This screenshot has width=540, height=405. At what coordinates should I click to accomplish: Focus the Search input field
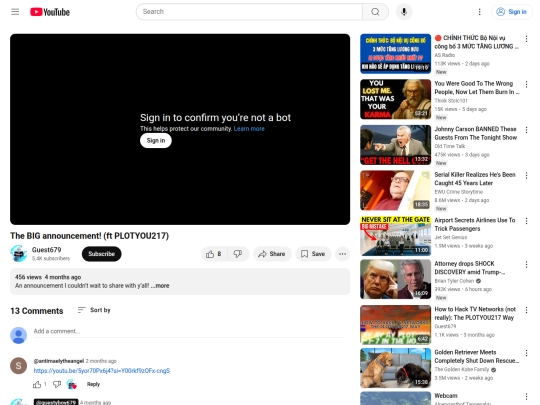[x=249, y=12]
